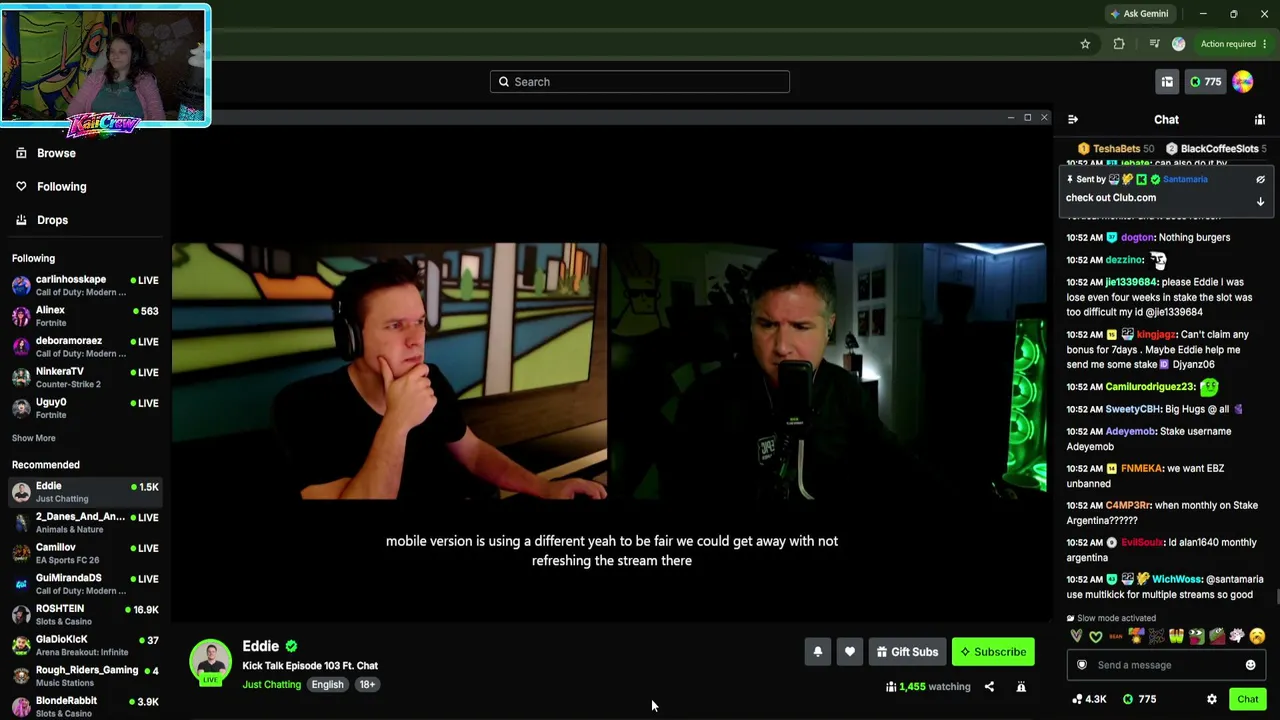The image size is (1280, 720).
Task: Send the BEAN quick emote
Action: tap(1116, 636)
